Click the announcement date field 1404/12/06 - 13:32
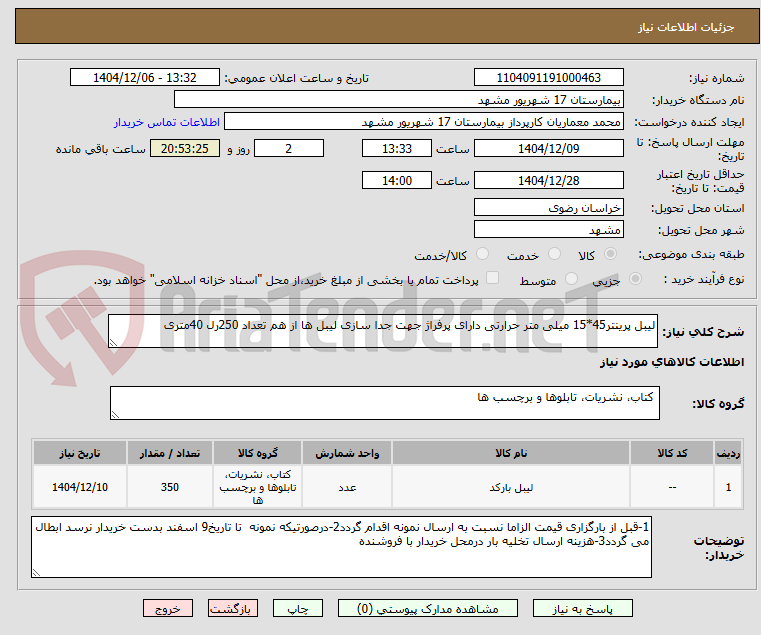Image resolution: width=761 pixels, height=635 pixels. coord(145,78)
